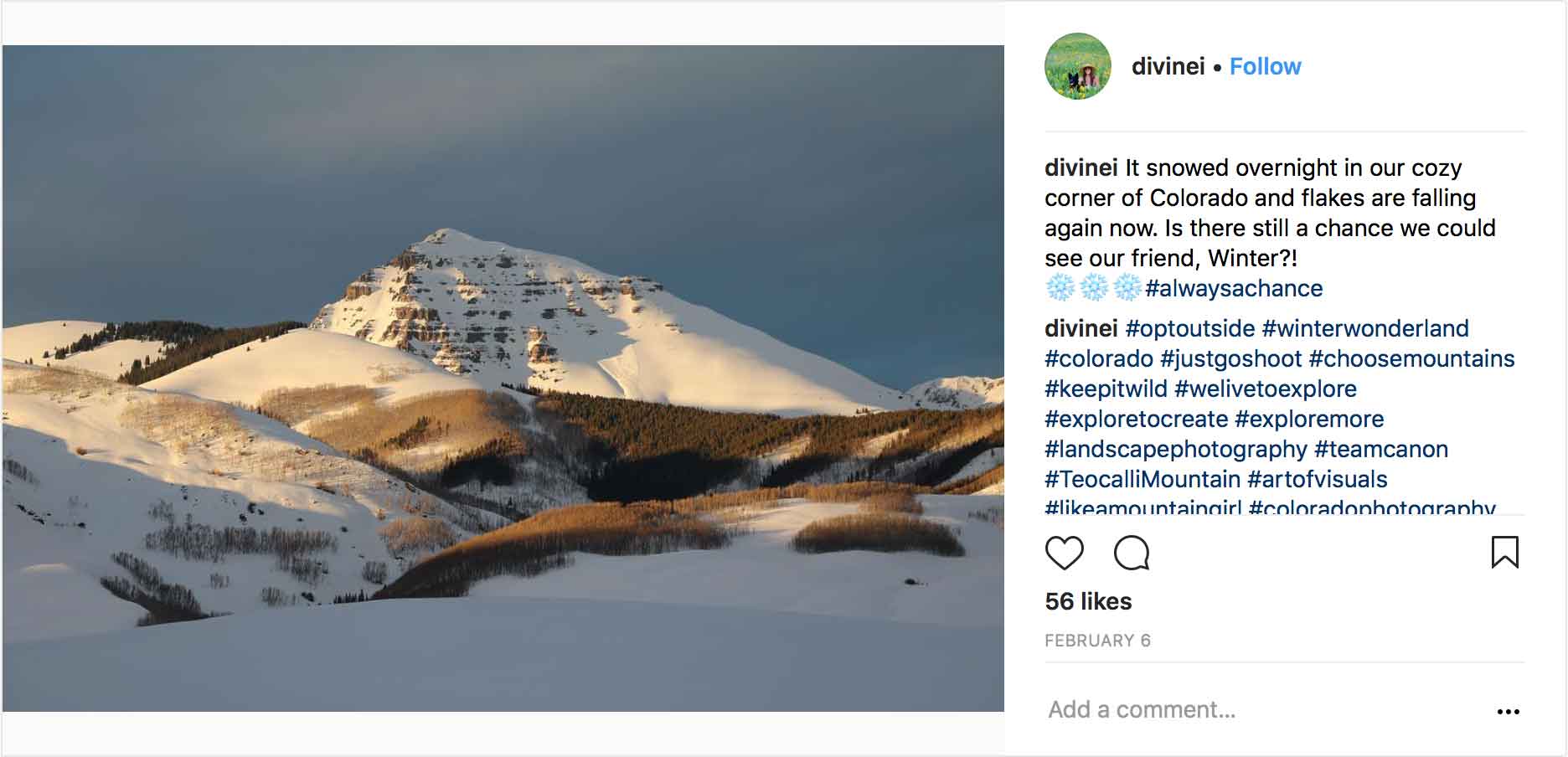Click the snowy mountain photo
The height and width of the screenshot is (757, 1568).
[503, 378]
